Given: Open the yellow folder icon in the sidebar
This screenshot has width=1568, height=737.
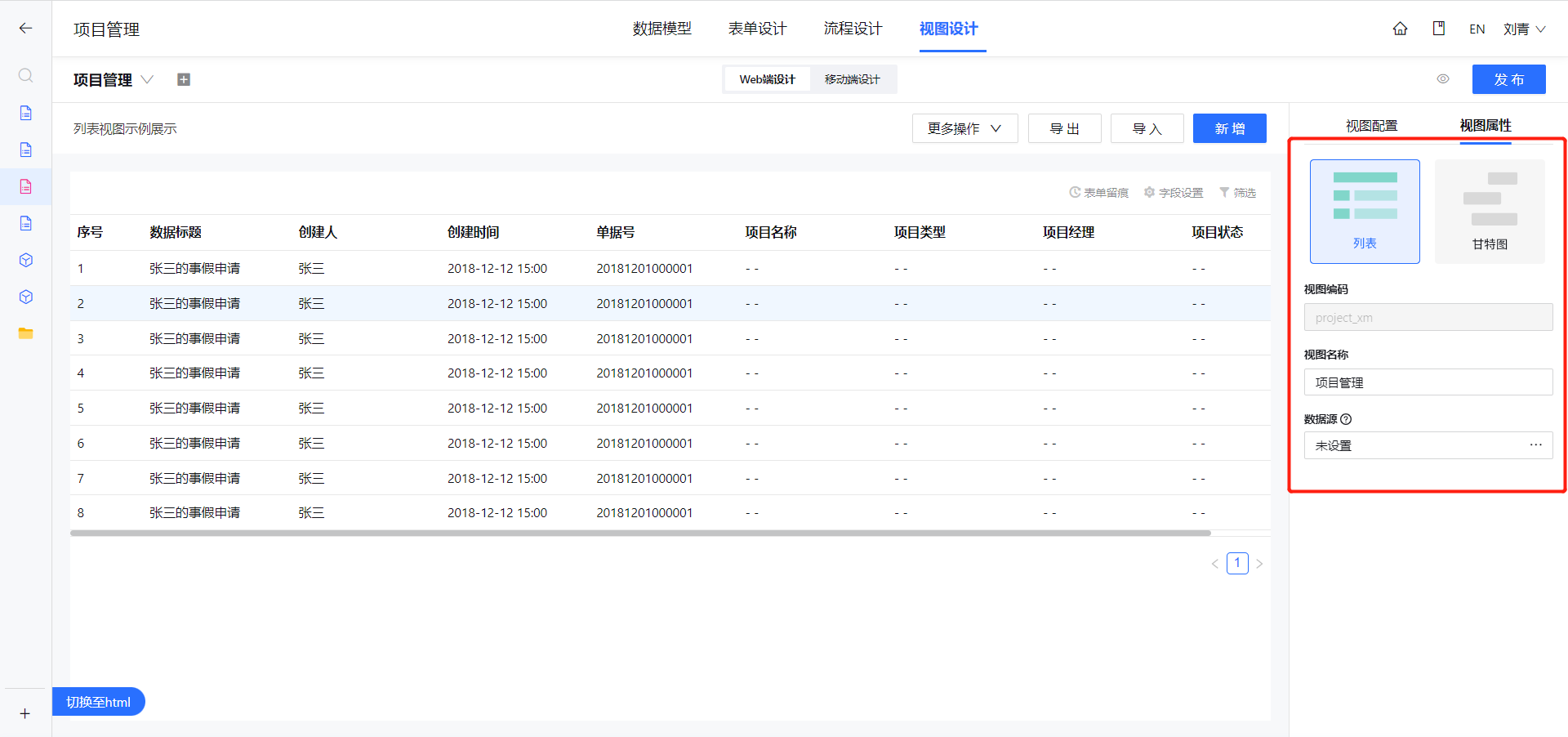Looking at the screenshot, I should click(x=25, y=333).
